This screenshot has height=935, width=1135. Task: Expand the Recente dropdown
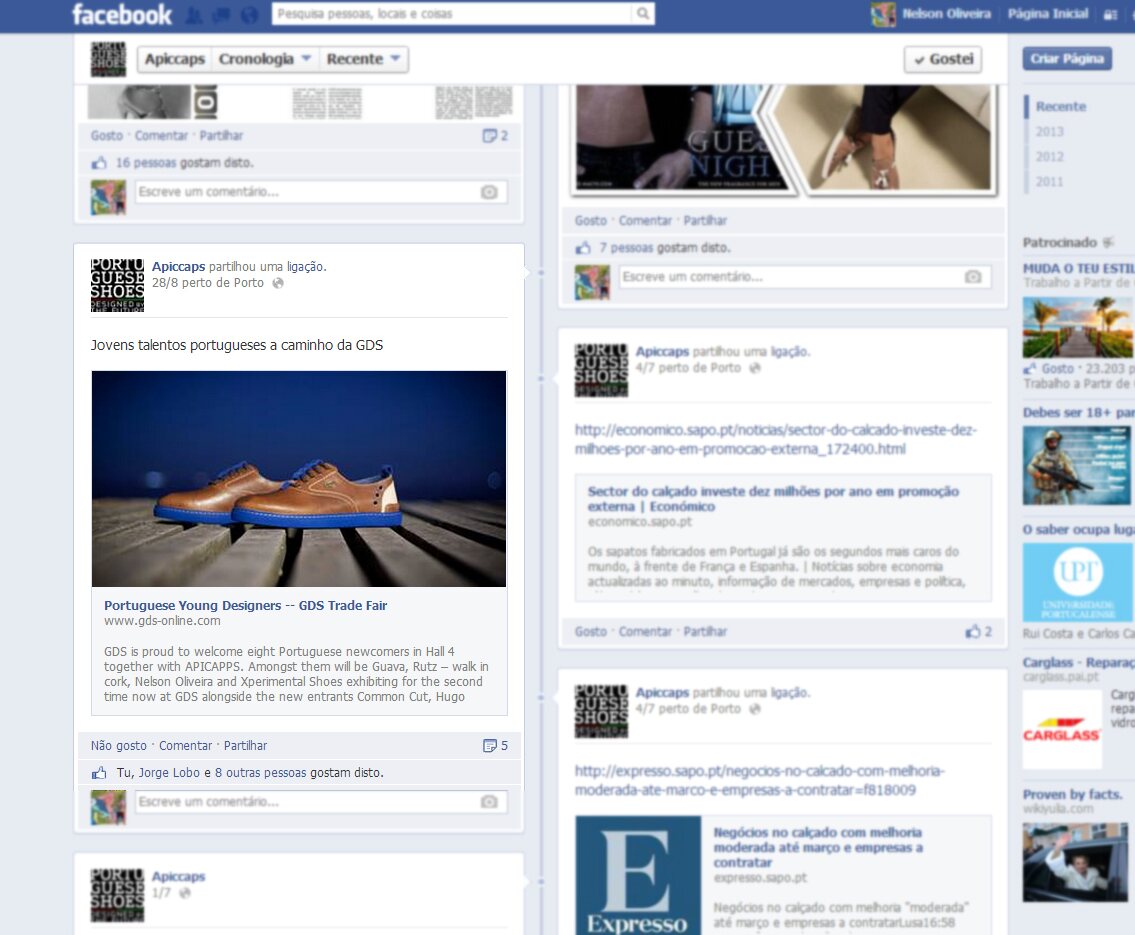tap(363, 59)
